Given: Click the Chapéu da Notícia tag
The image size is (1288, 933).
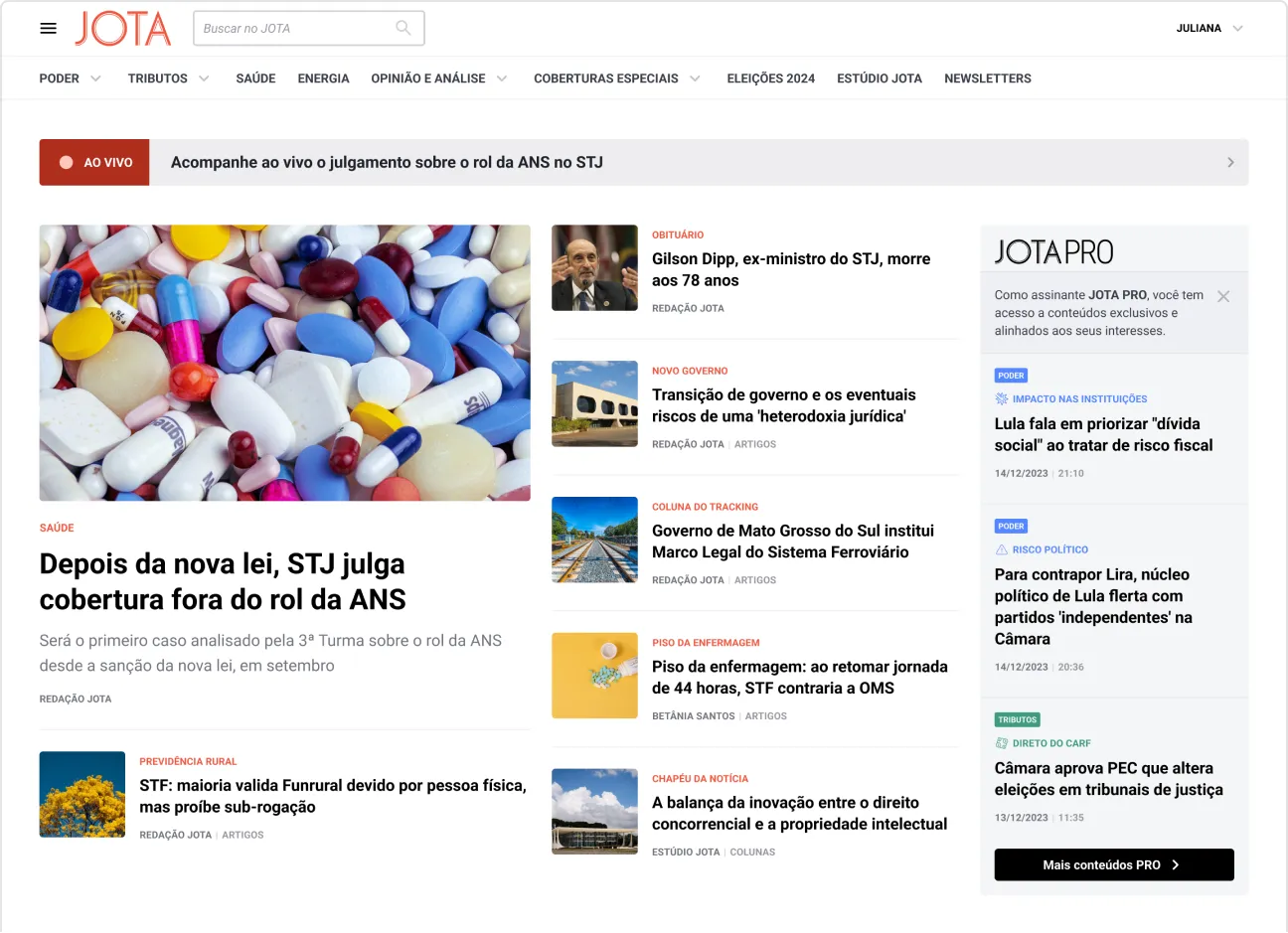Looking at the screenshot, I should click(700, 779).
